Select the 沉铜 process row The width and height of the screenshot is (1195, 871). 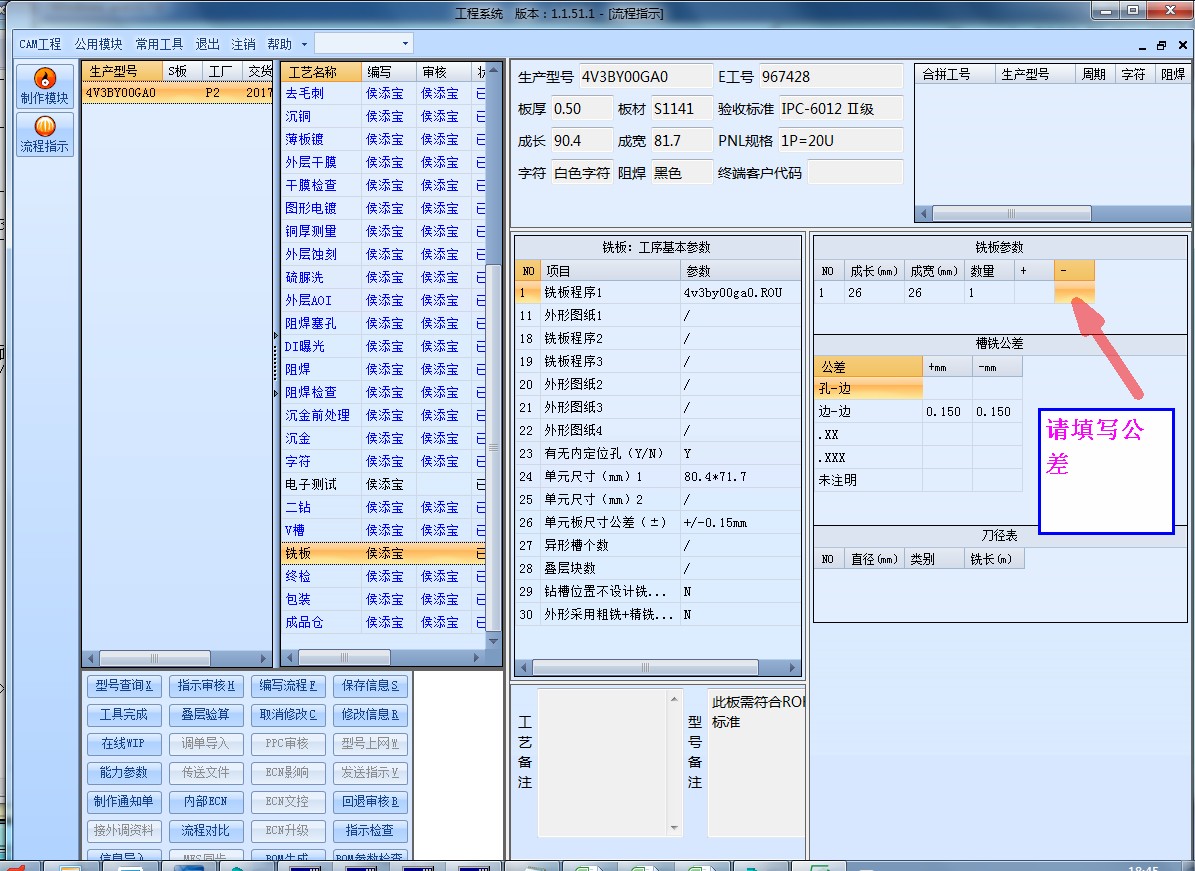point(383,117)
